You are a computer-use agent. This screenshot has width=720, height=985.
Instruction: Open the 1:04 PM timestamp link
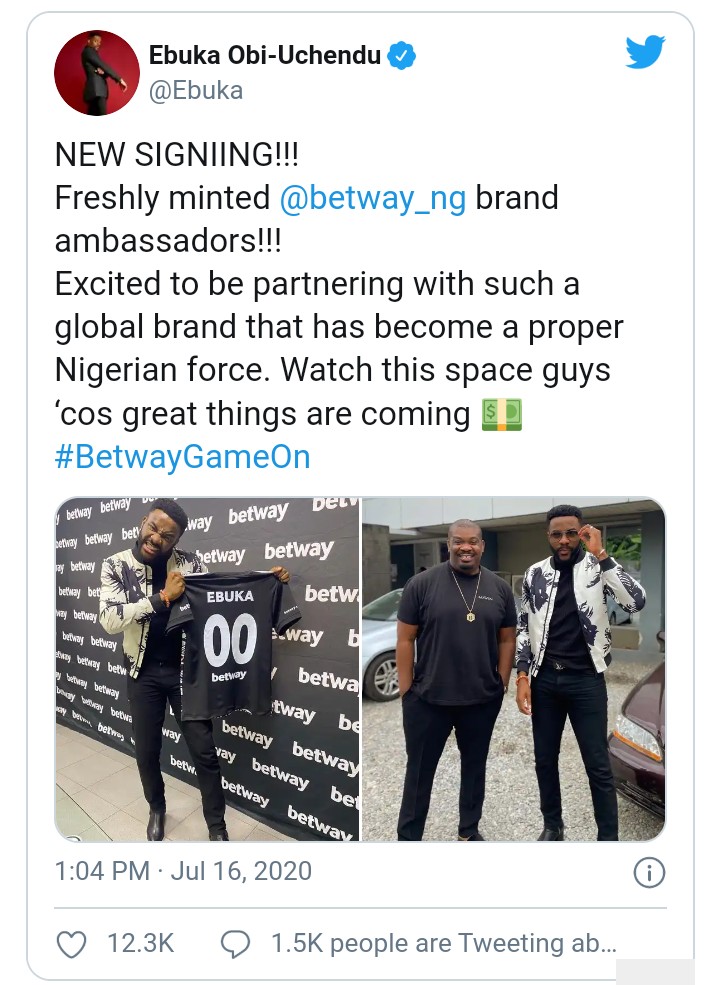coord(101,871)
